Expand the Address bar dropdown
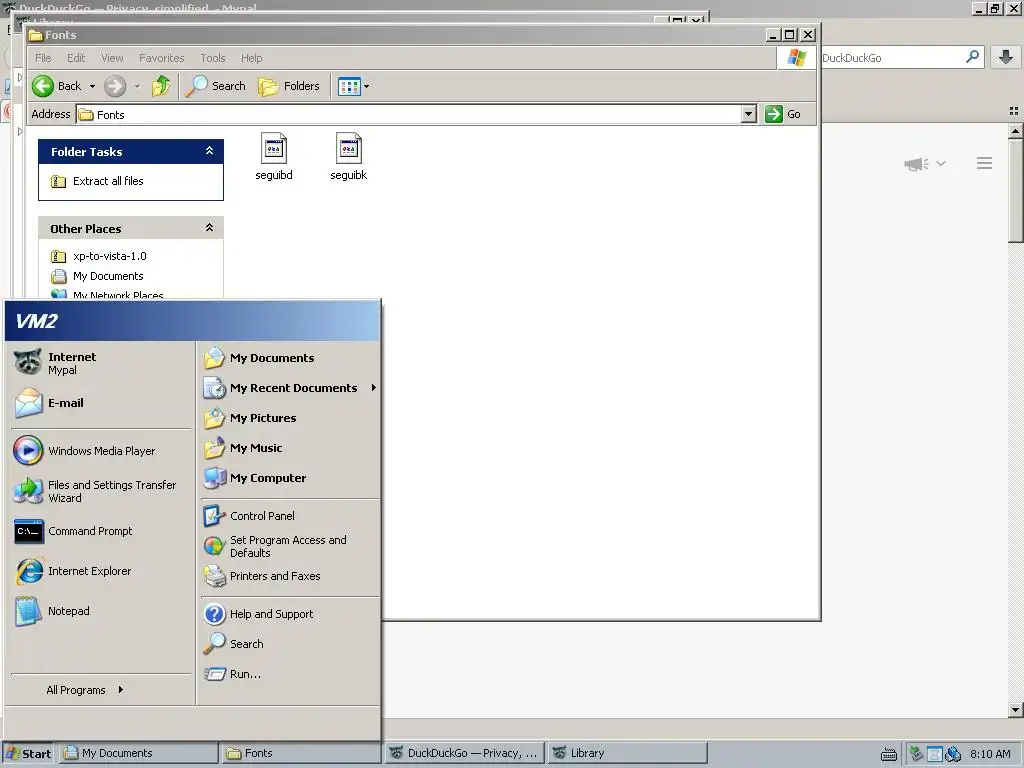The width and height of the screenshot is (1024, 768). click(x=748, y=114)
